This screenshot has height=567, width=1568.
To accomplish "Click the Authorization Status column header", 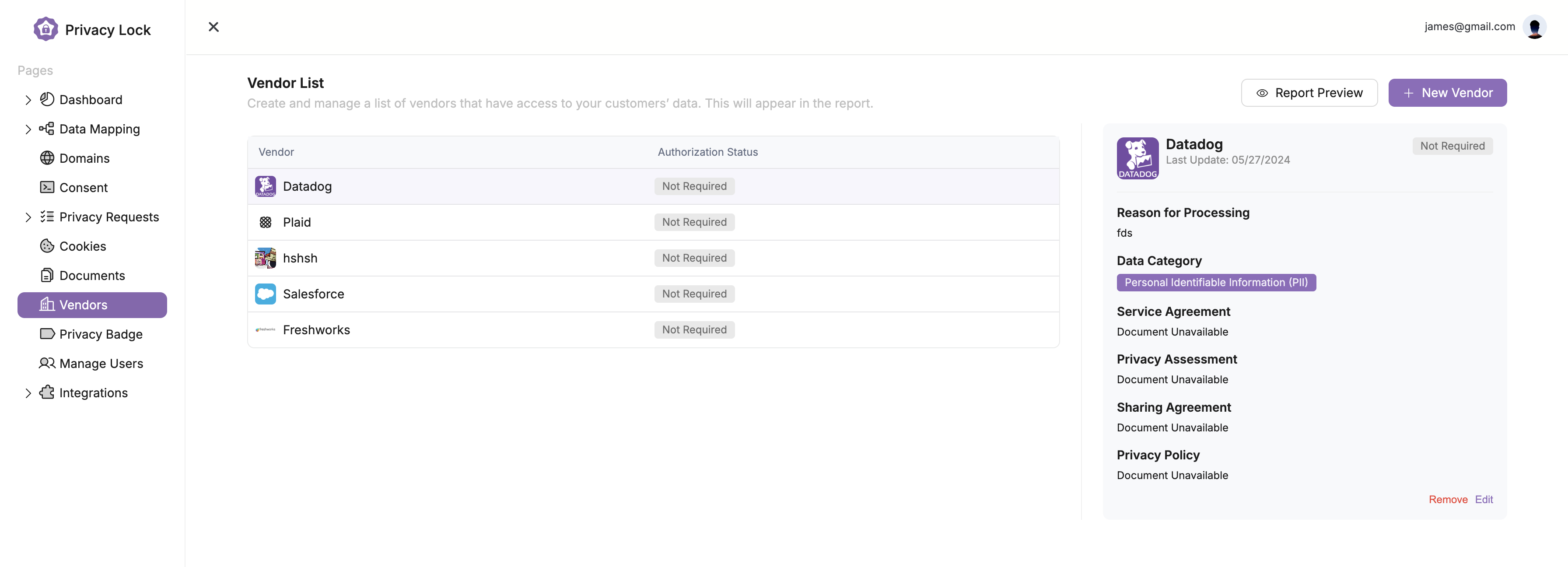I will [707, 152].
